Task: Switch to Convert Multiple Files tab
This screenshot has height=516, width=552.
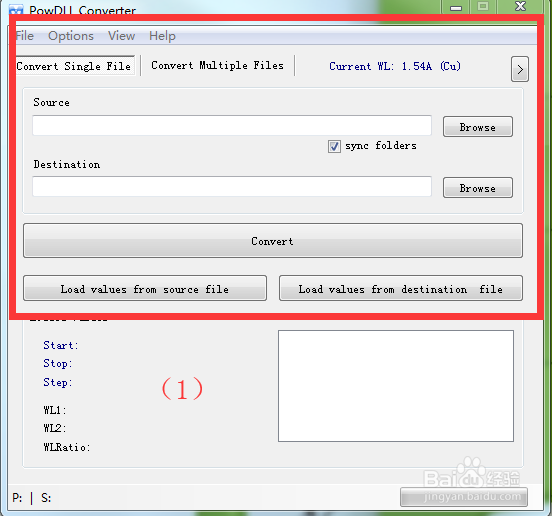Action: (x=217, y=65)
